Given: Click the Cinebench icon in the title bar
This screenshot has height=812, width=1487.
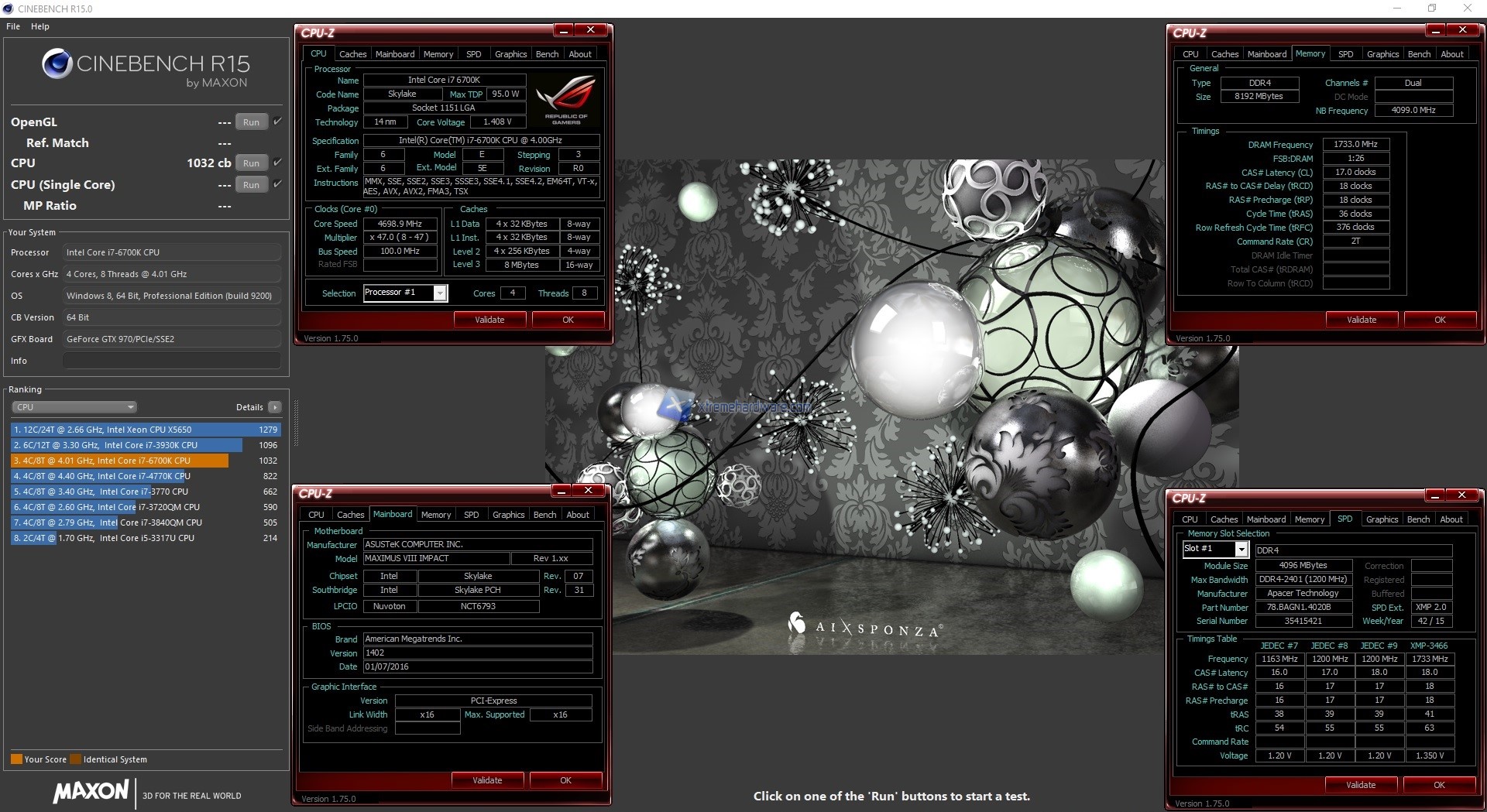Looking at the screenshot, I should click(x=8, y=9).
